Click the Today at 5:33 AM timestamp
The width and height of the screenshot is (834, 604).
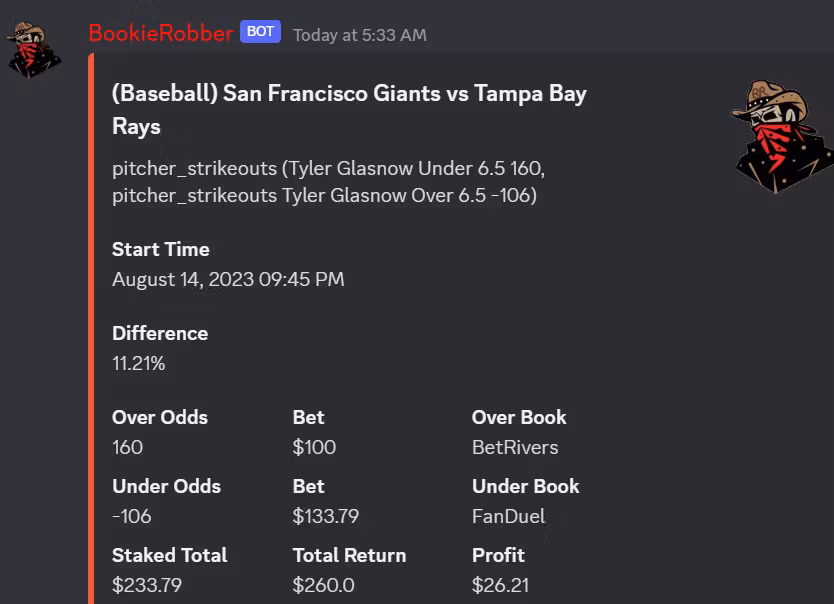359,35
